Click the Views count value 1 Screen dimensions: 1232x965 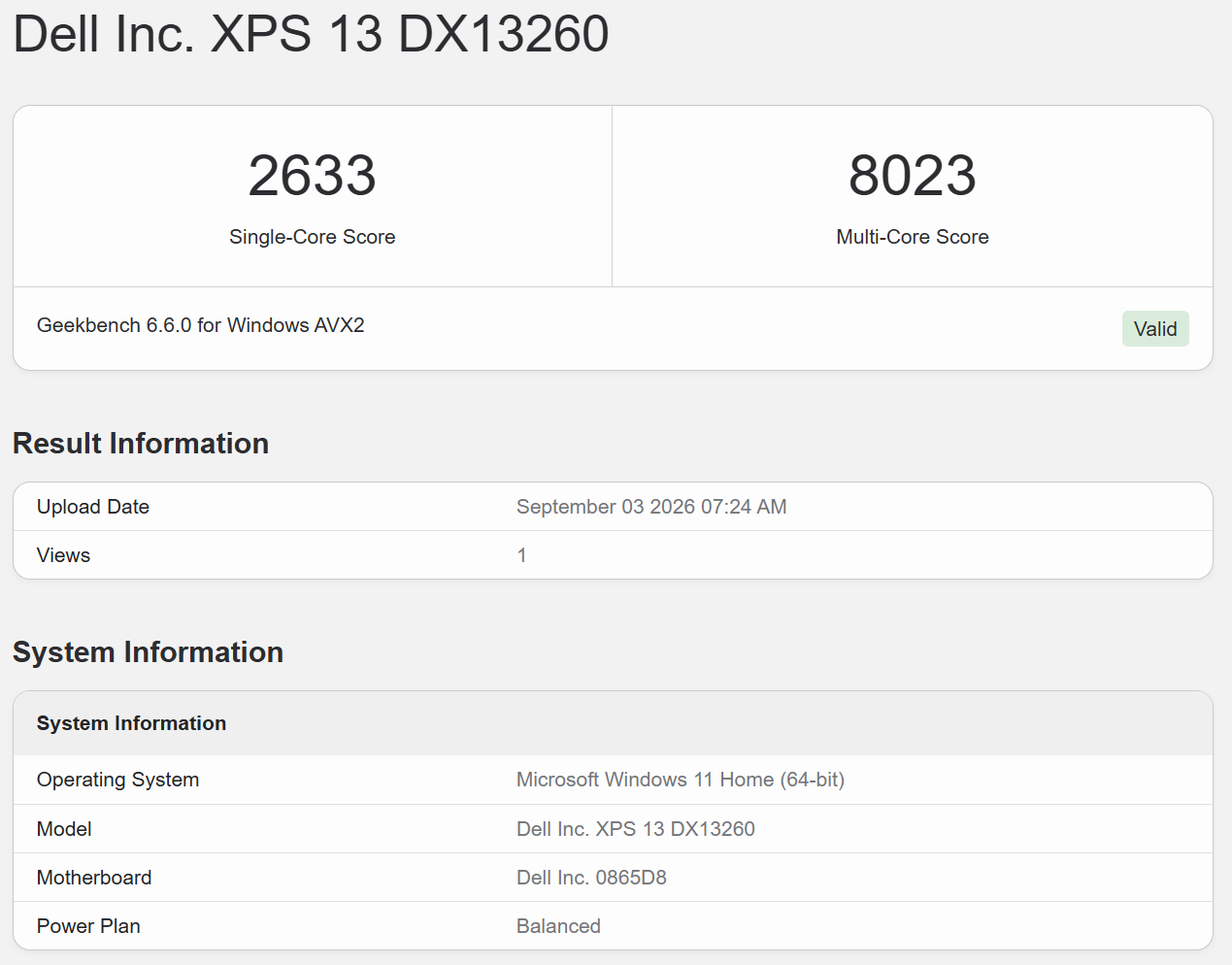(522, 555)
